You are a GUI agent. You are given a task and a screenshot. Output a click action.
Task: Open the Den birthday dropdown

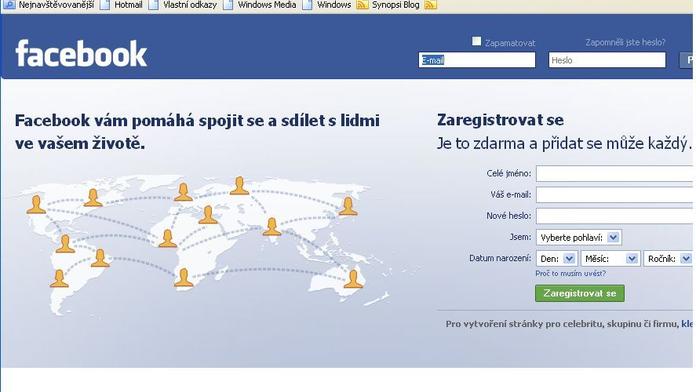[x=557, y=258]
